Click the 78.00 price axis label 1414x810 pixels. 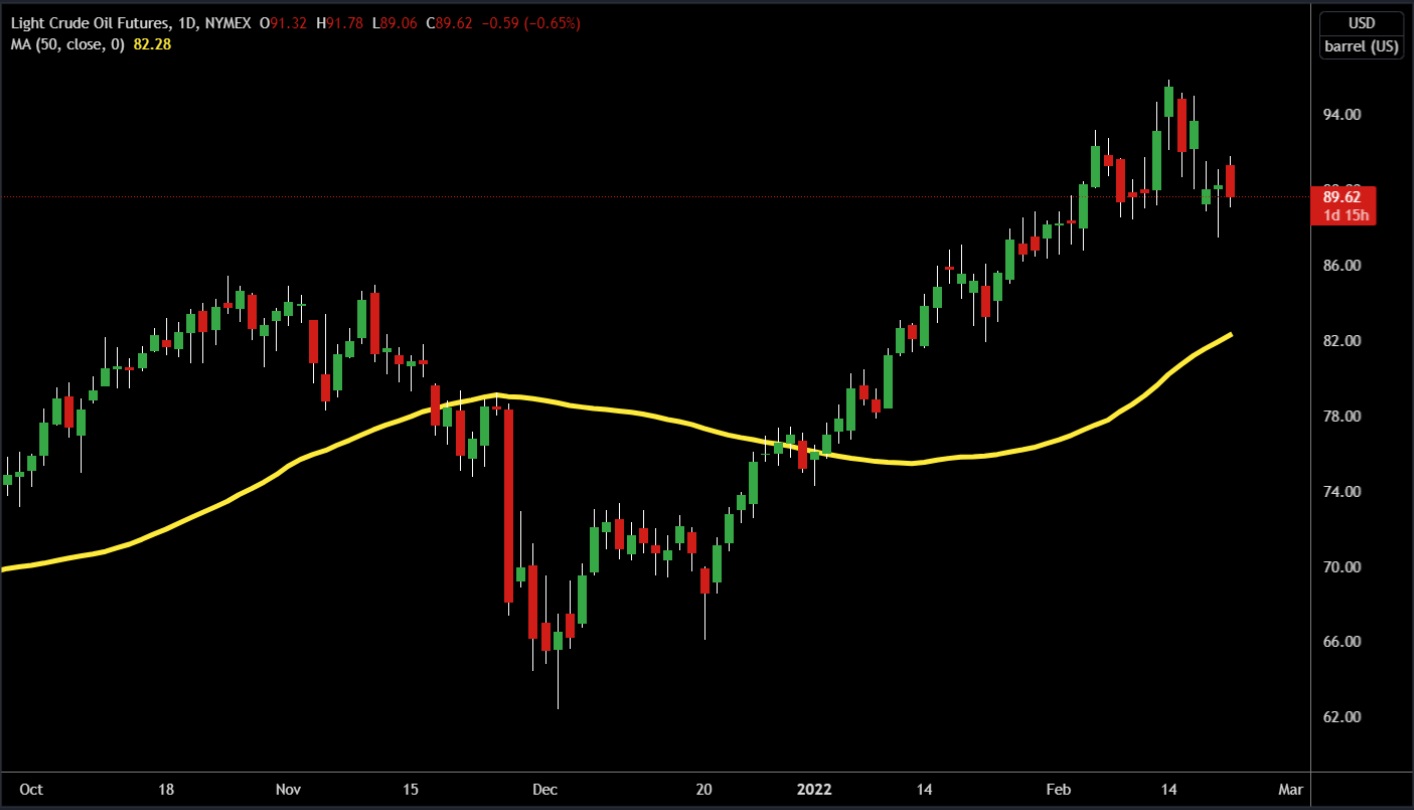coord(1342,416)
